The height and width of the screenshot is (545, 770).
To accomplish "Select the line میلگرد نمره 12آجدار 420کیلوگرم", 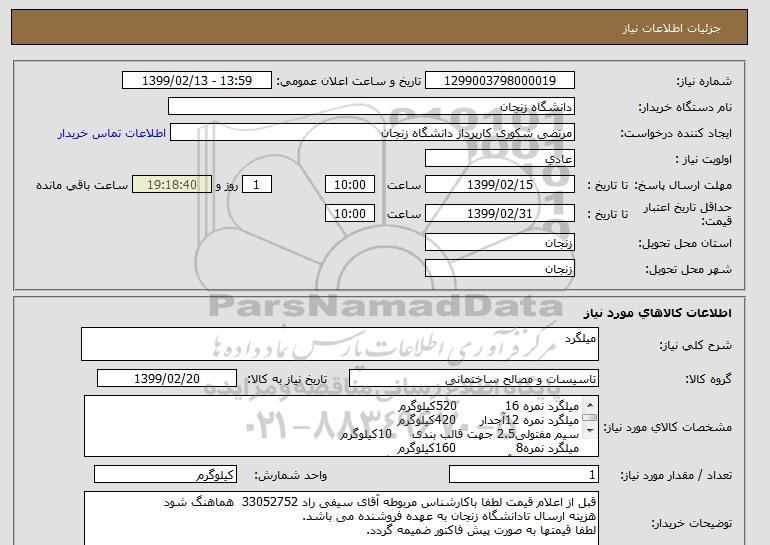I will tap(489, 420).
